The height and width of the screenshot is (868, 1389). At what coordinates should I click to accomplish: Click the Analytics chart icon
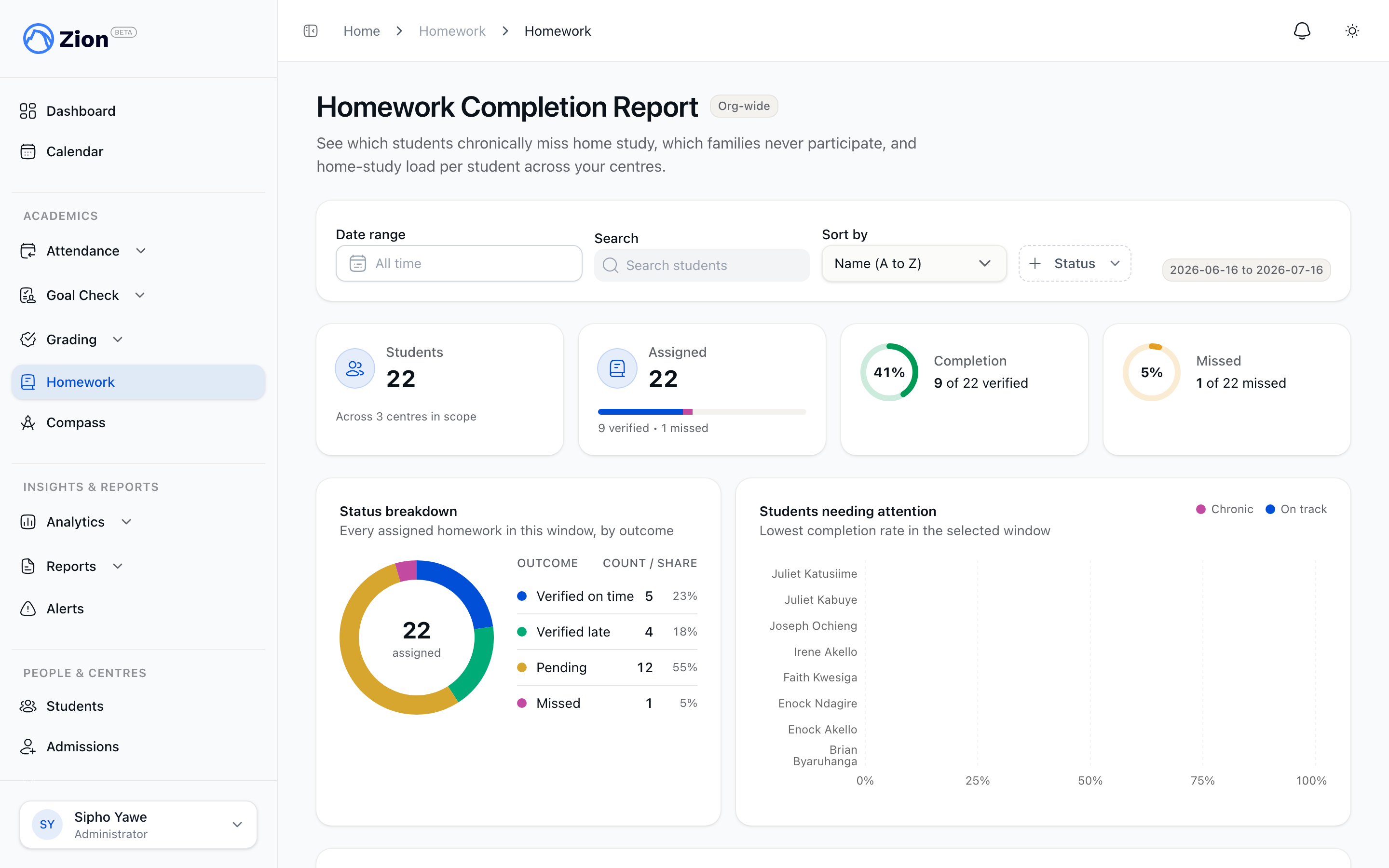coord(28,522)
